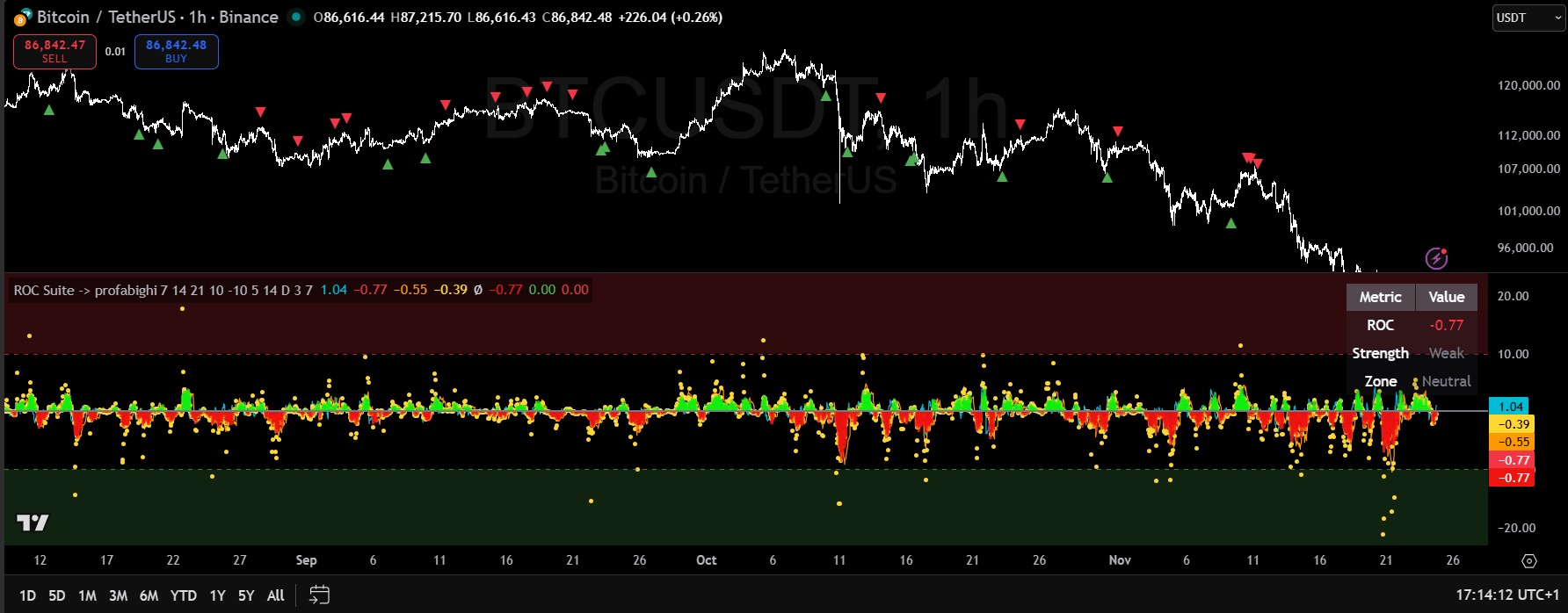Click the ROC value -0.77 table cell

pos(1446,325)
